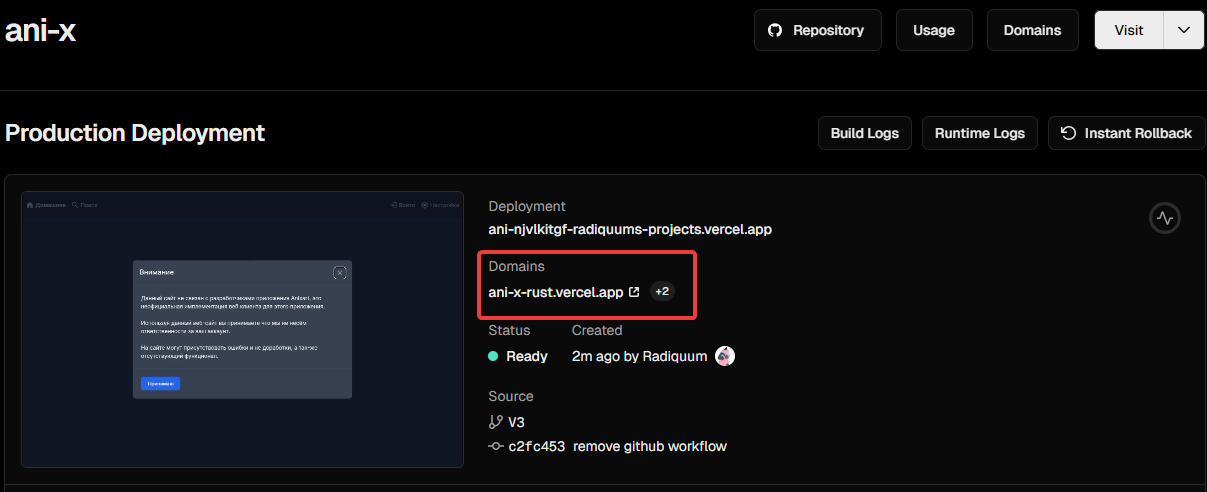Click the git branch icon beside V3
This screenshot has height=492, width=1207.
pos(496,422)
